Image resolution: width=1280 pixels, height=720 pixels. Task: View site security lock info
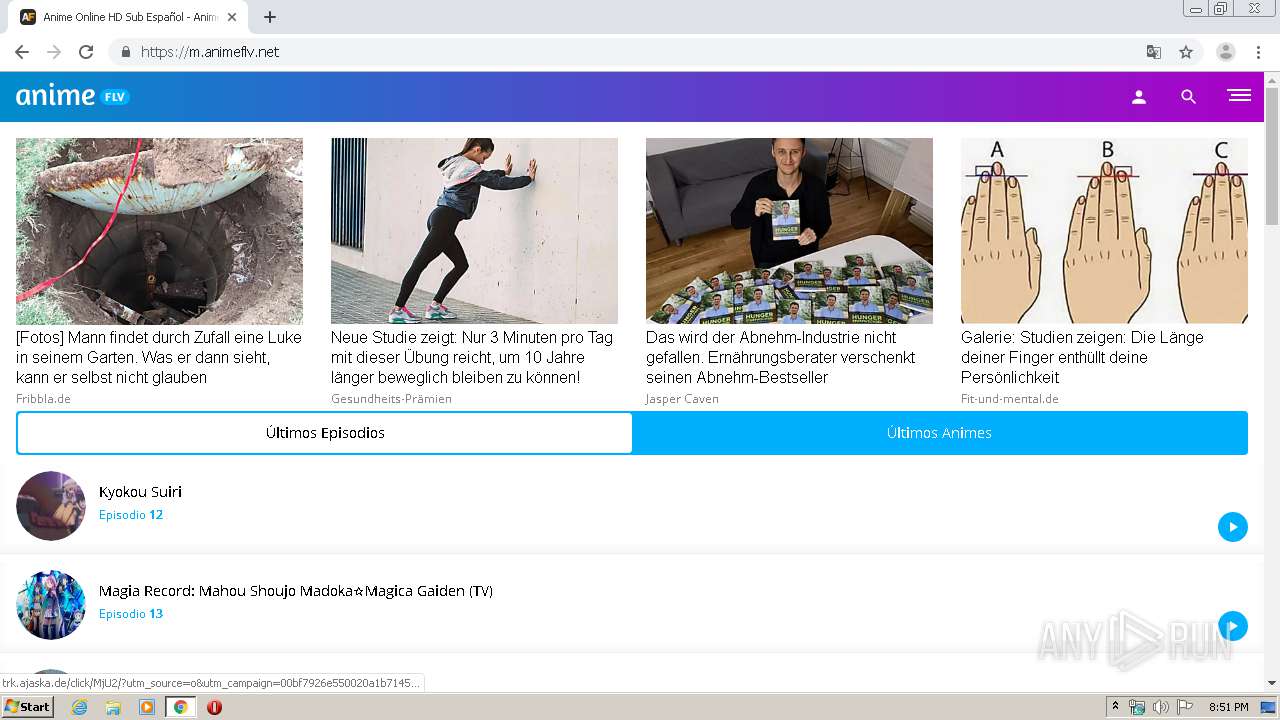point(126,52)
